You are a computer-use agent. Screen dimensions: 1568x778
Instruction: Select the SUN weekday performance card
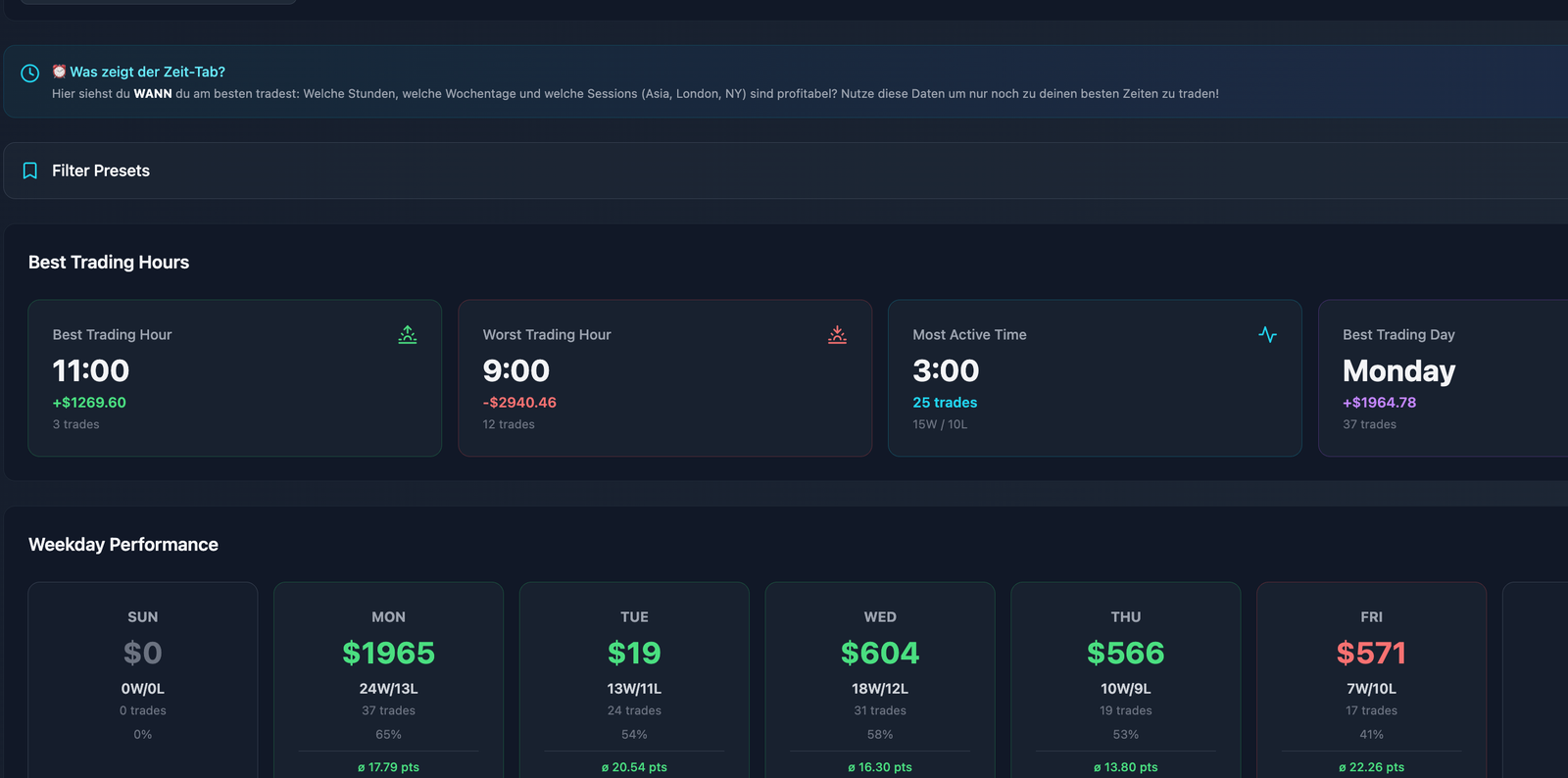(143, 680)
